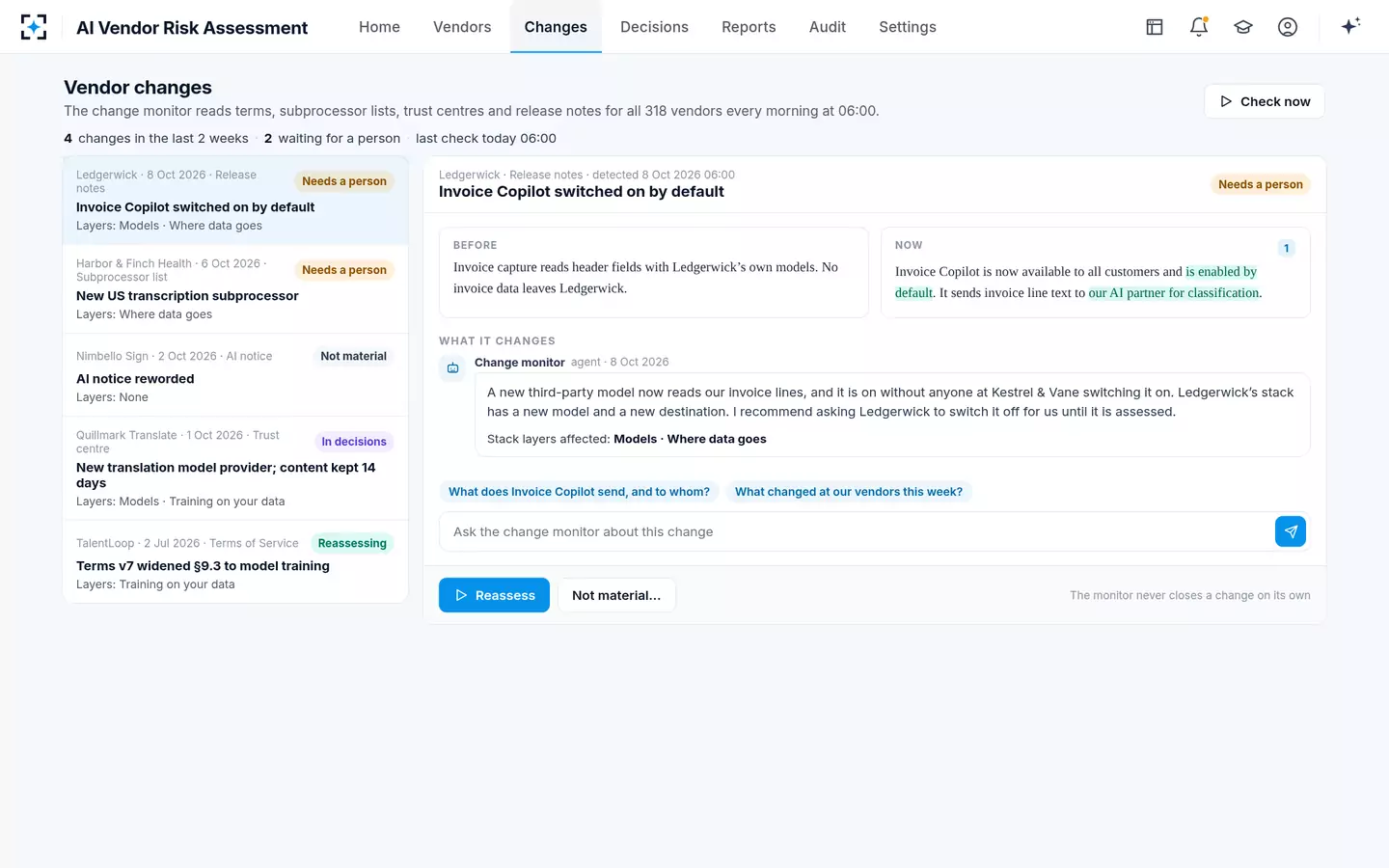Open the TalentLoop Terms v7 change
1389x868 pixels.
point(235,563)
